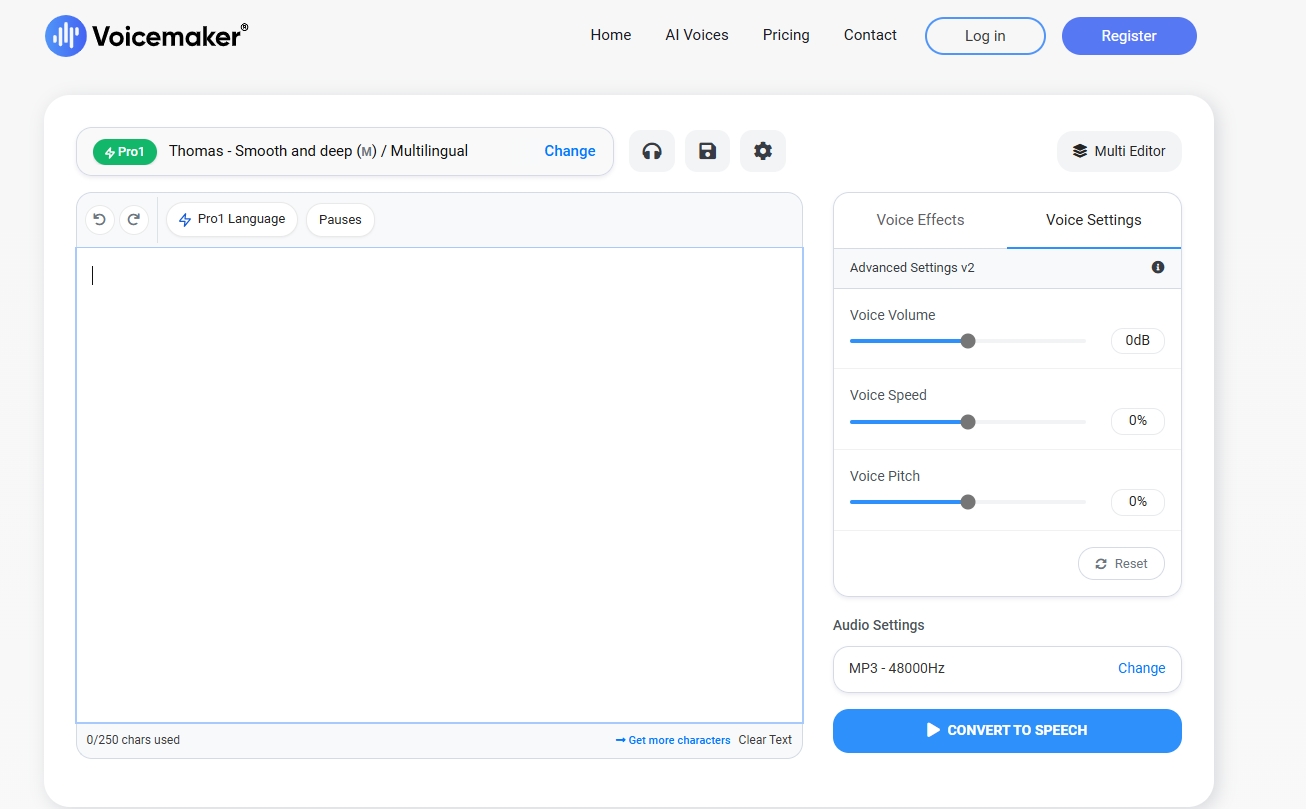Viewport: 1306px width, 809px height.
Task: Go to the Home page
Action: pyautogui.click(x=611, y=35)
